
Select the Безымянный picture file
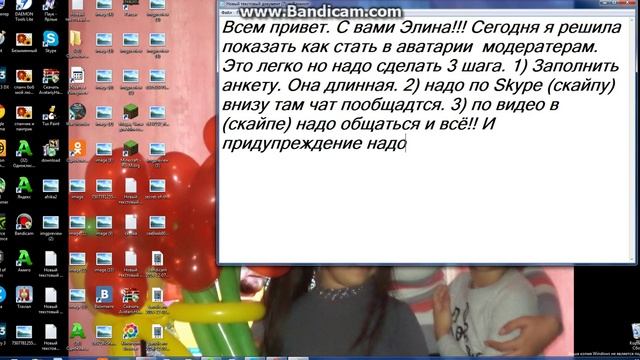tap(24, 42)
